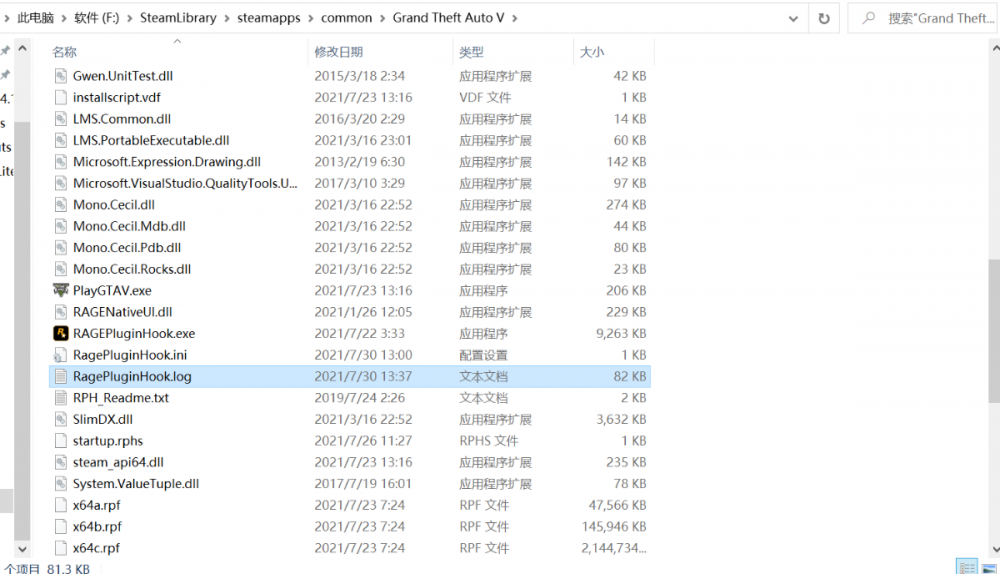Click file list scrollbar down arrow
Screen dimensions: 1000x574
[995, 549]
